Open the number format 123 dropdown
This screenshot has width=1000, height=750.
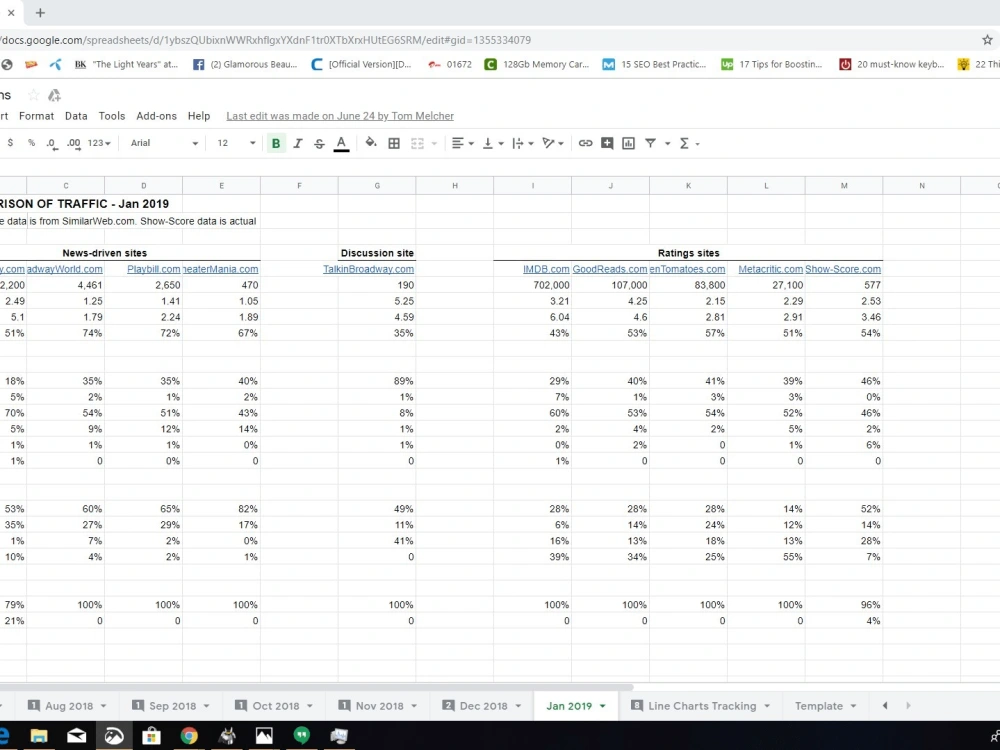click(x=99, y=143)
